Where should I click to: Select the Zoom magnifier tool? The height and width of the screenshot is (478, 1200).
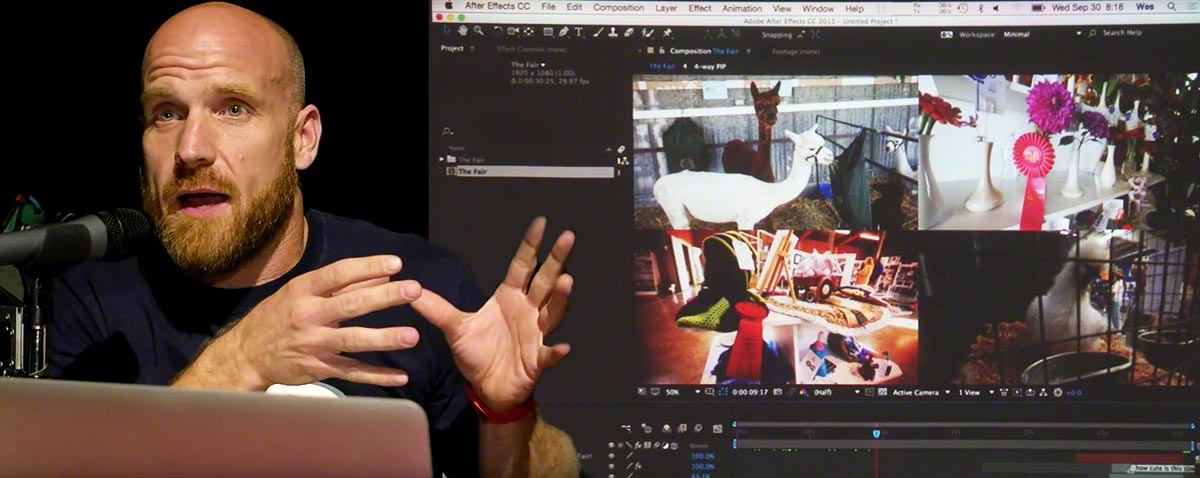click(x=479, y=32)
